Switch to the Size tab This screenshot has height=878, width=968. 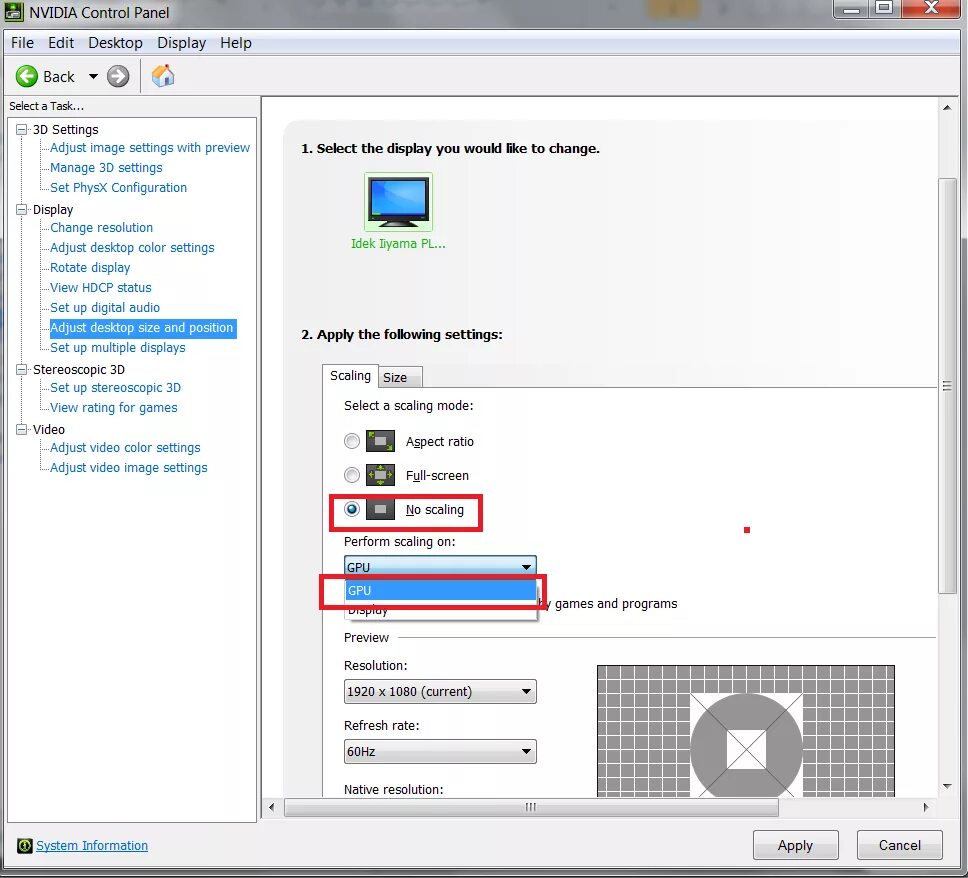[x=399, y=377]
